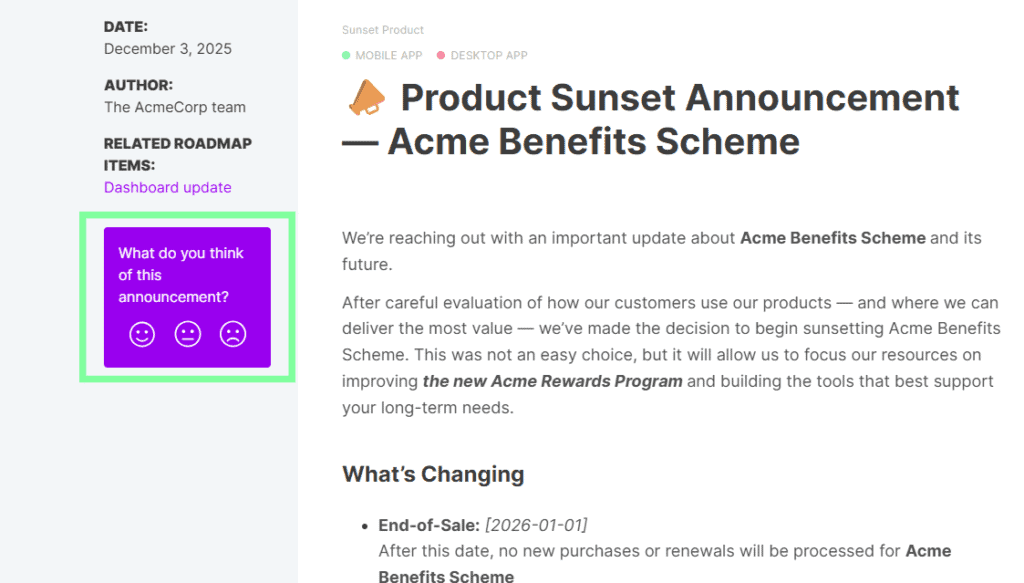Screen dimensions: 1024x583
Task: Click the purple feedback widget question text
Action: [180, 275]
